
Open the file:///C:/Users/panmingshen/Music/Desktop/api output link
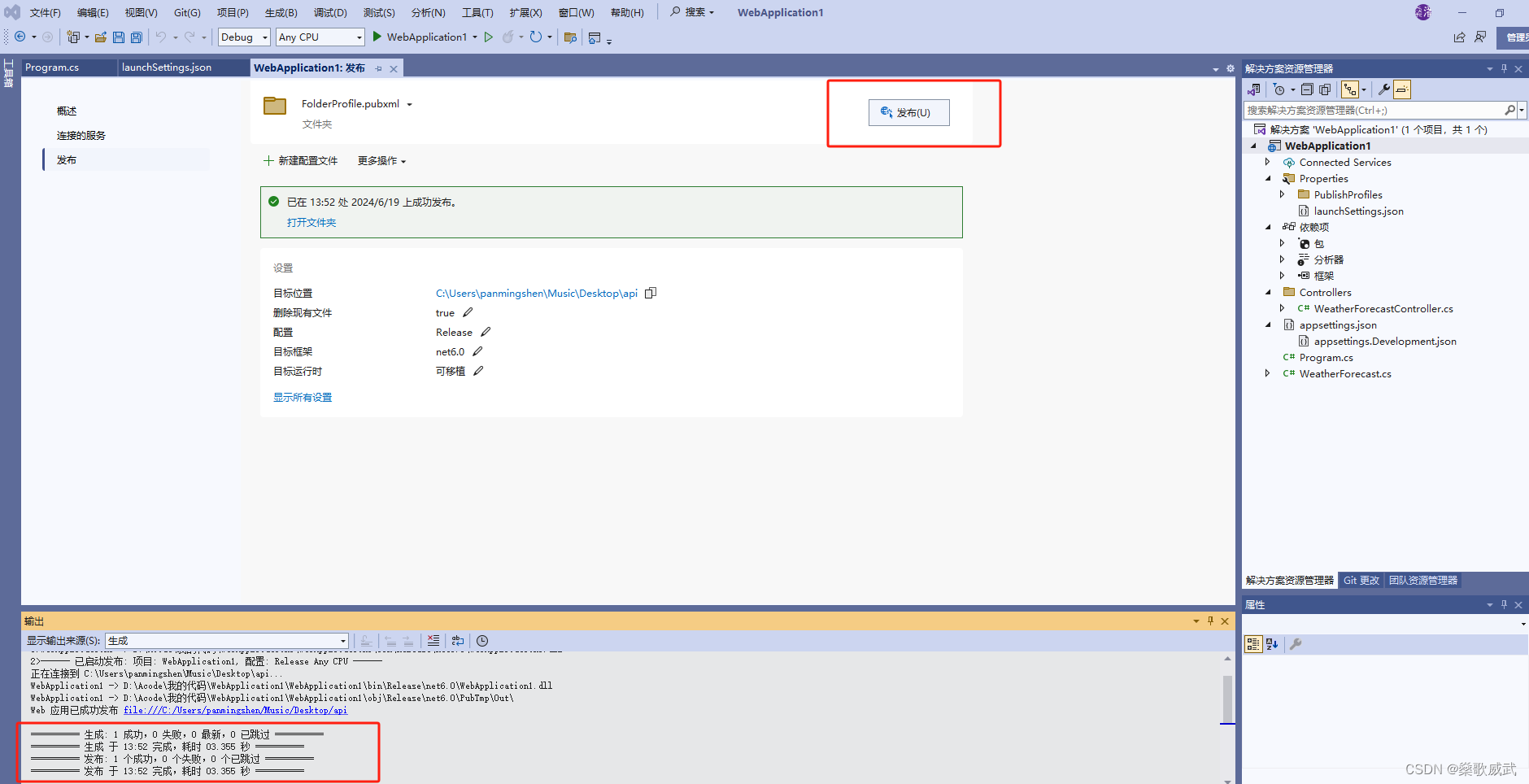235,710
